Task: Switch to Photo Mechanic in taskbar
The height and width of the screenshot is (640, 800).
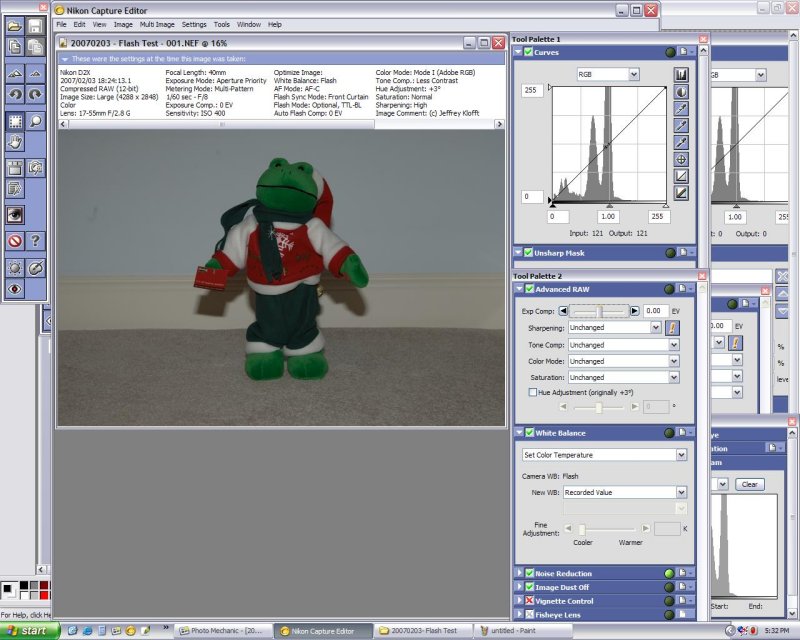Action: (222, 631)
